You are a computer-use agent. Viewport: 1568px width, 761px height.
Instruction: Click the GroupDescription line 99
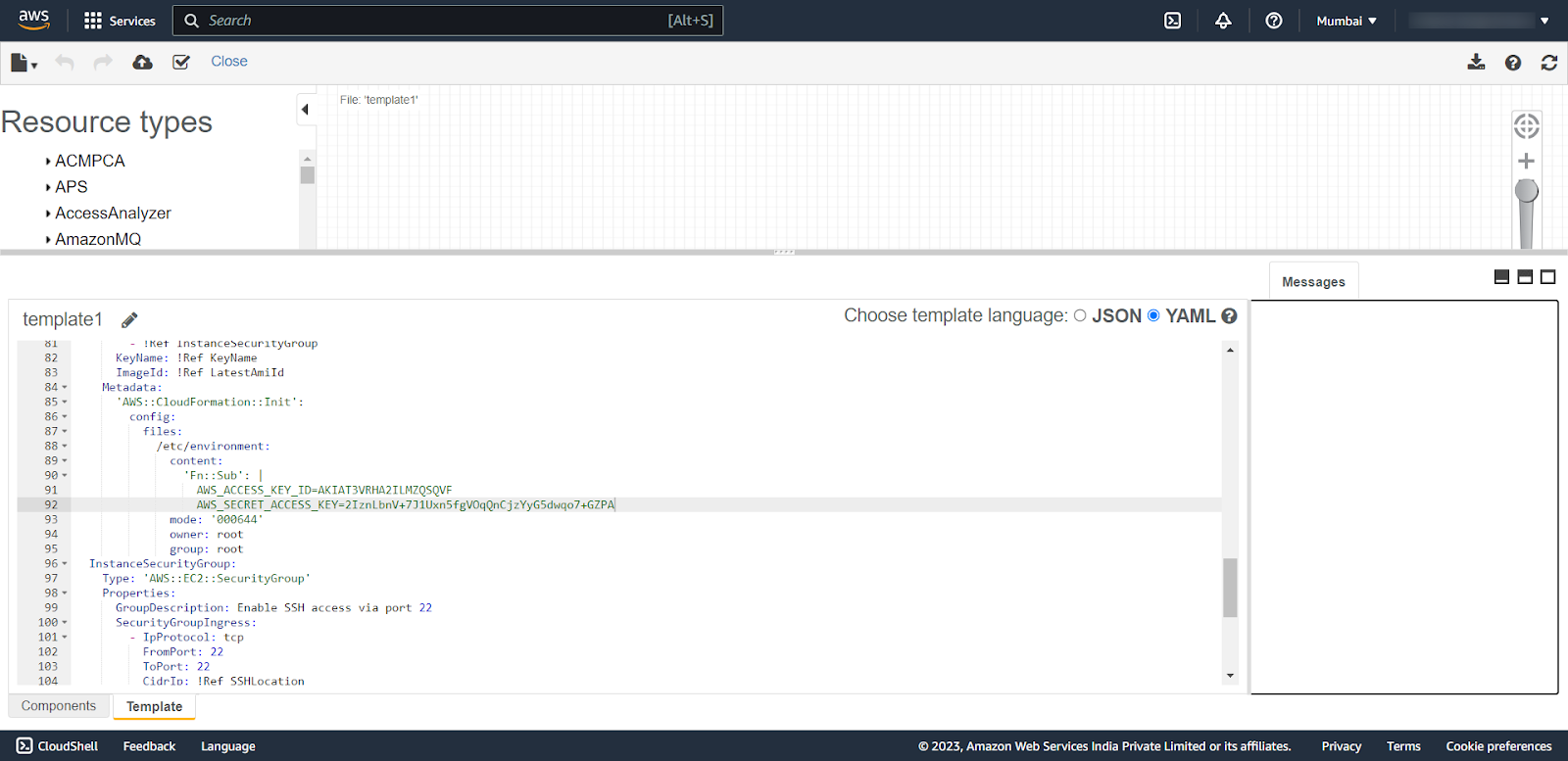(273, 608)
